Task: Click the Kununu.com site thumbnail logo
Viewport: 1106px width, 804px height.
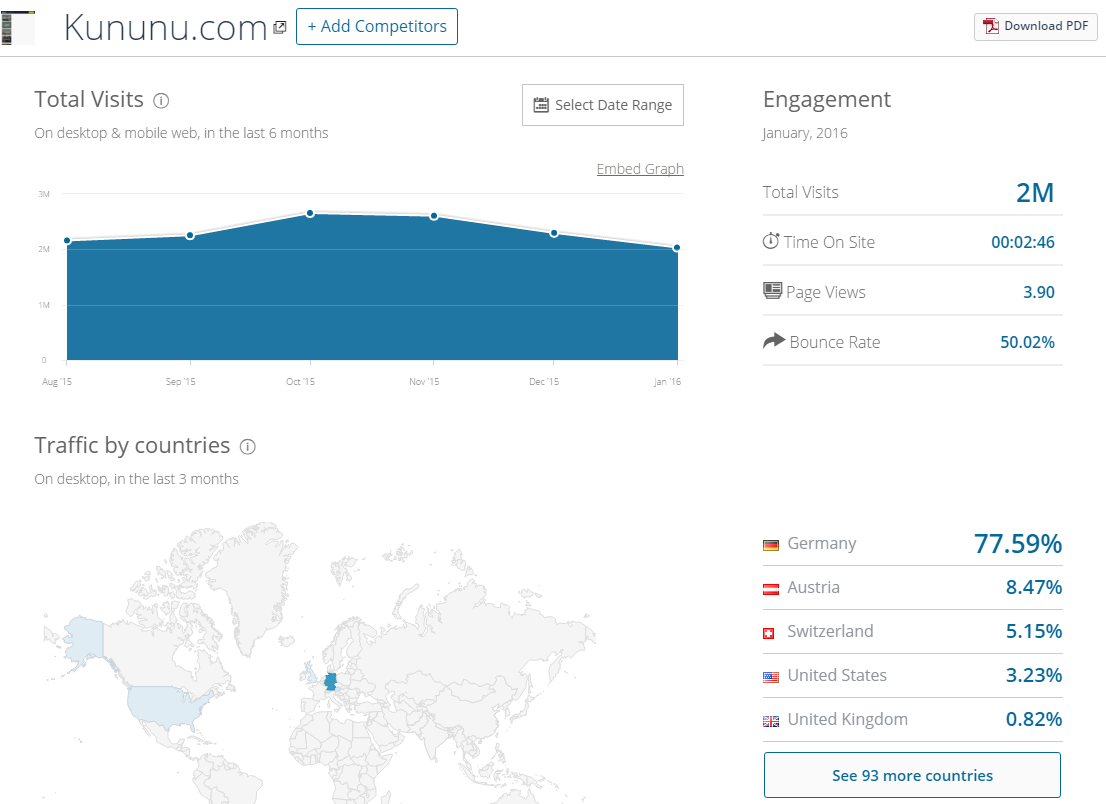Action: click(18, 27)
